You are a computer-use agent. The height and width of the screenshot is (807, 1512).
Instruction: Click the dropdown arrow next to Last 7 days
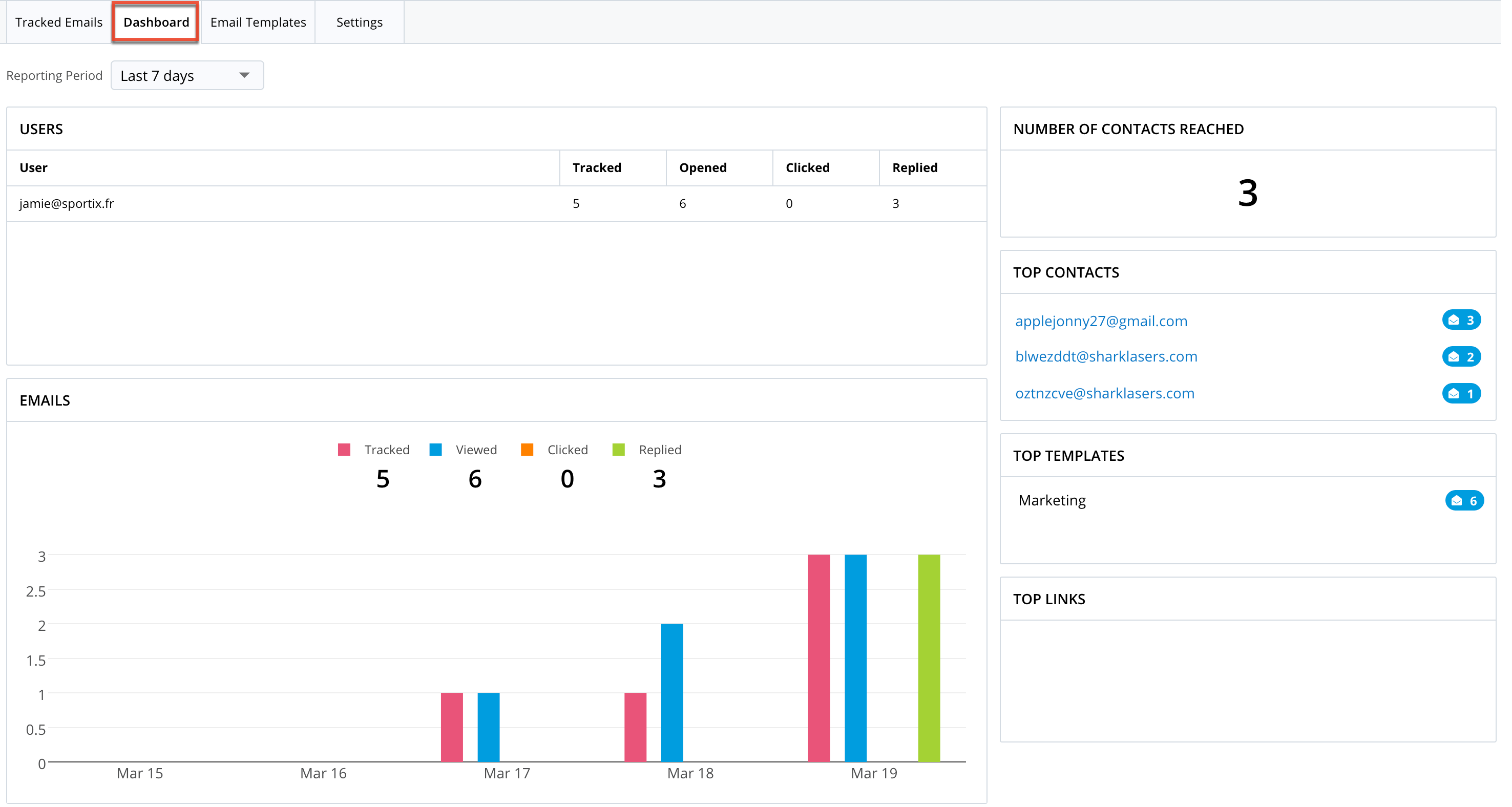point(244,75)
